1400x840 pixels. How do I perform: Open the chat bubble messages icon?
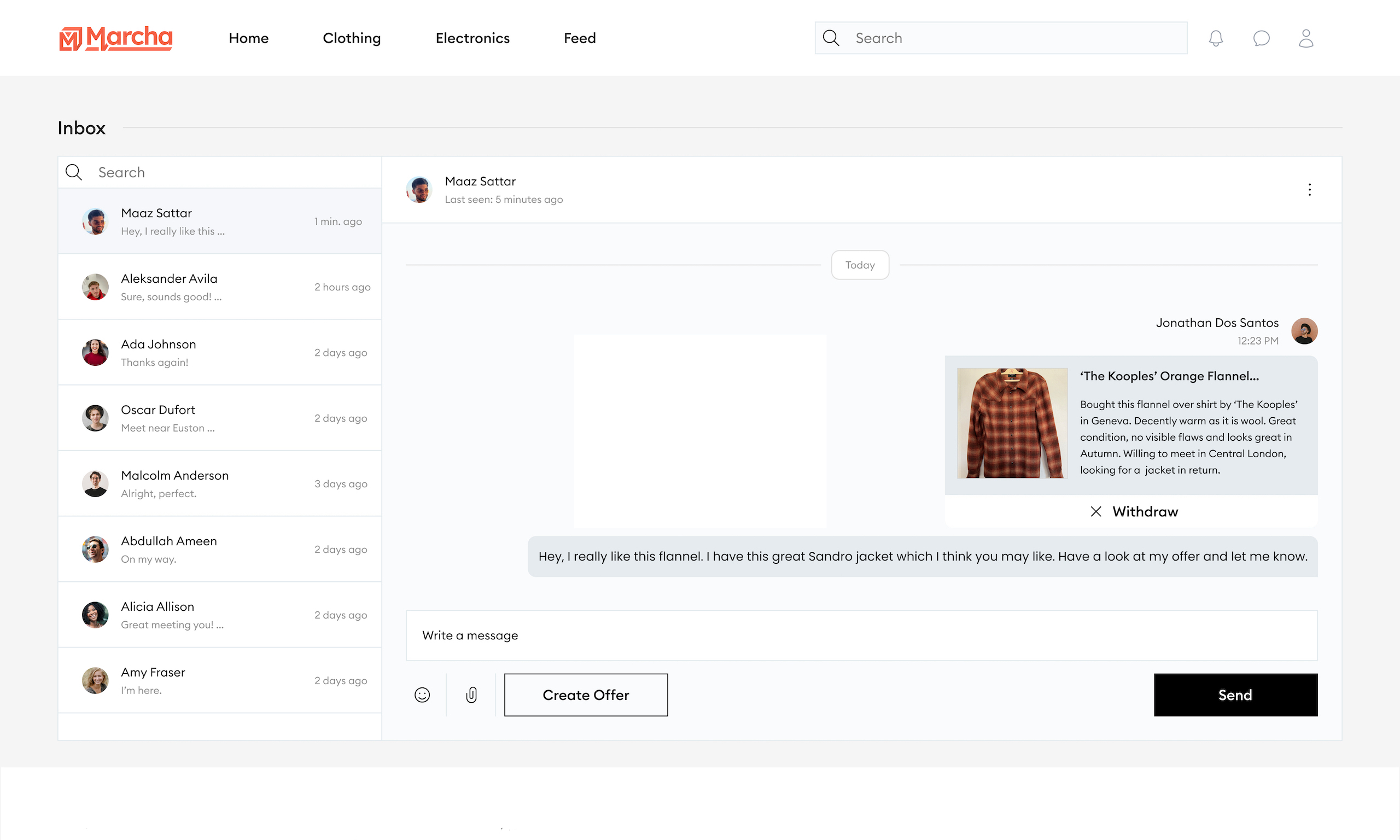click(1261, 38)
